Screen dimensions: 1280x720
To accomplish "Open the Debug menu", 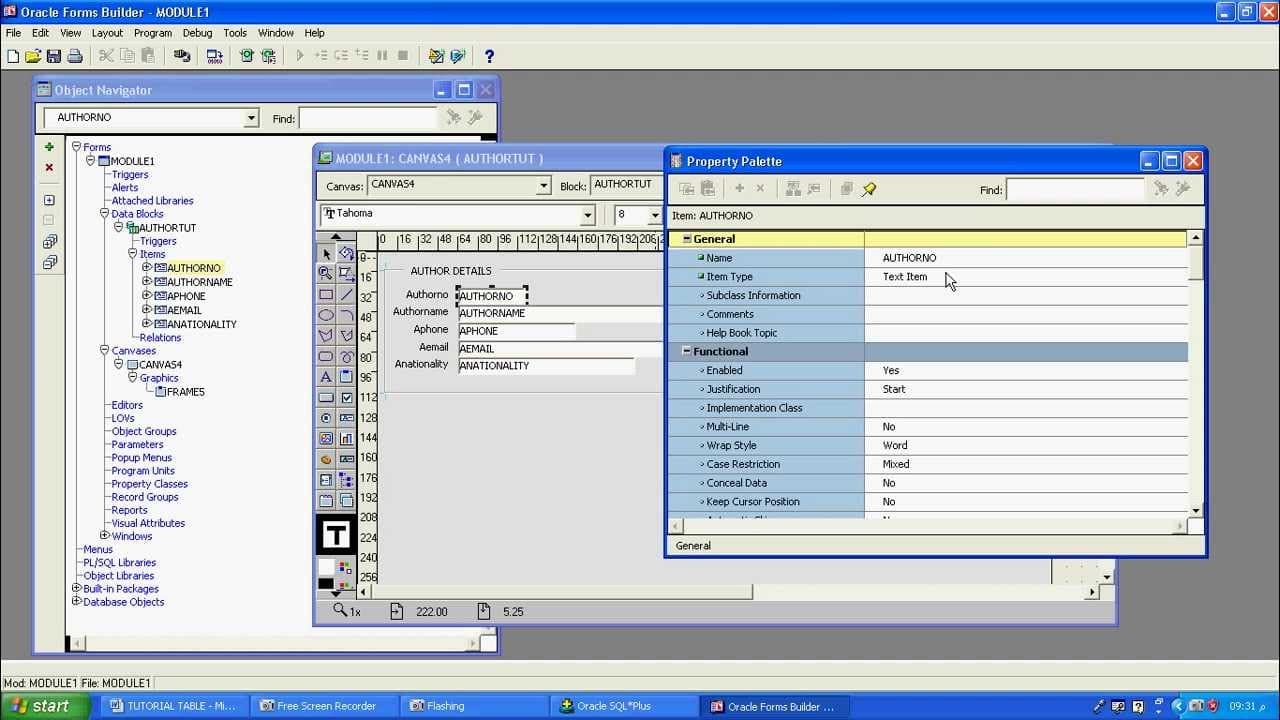I will pyautogui.click(x=197, y=33).
